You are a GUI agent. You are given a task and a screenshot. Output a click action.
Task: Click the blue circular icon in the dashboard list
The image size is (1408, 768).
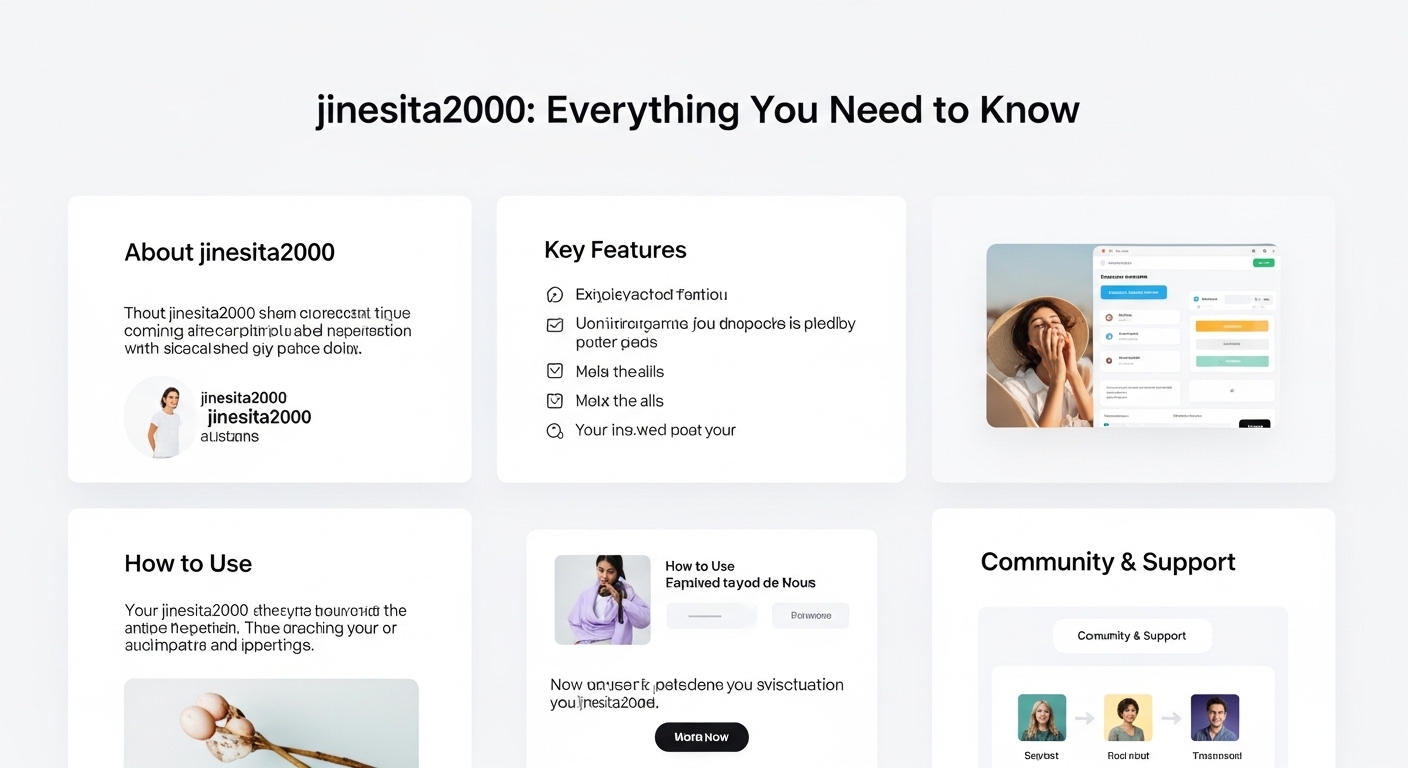1108,336
